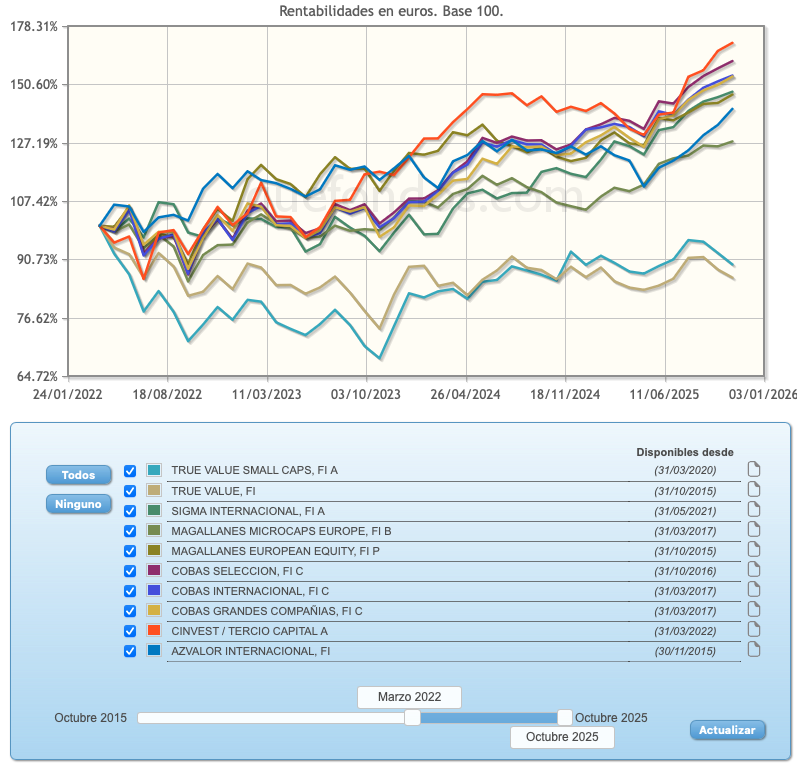The width and height of the screenshot is (797, 767).
Task: Open document icon for MAGALLANES MICROCAPS EUROPE
Action: [755, 529]
